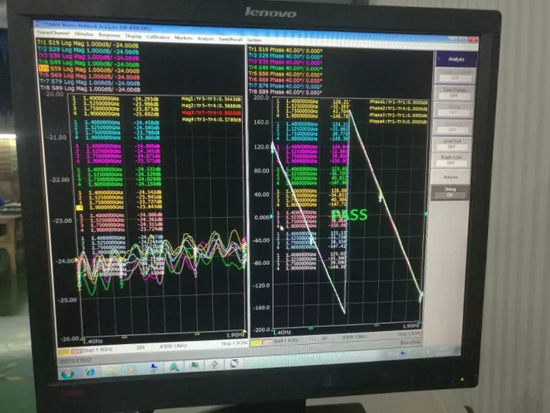Switch the Debug ON toggle

(x=450, y=192)
